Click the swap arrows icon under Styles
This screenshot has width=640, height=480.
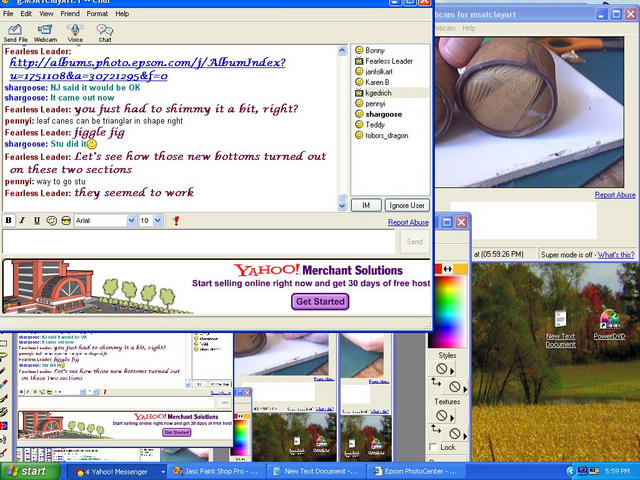tap(436, 382)
